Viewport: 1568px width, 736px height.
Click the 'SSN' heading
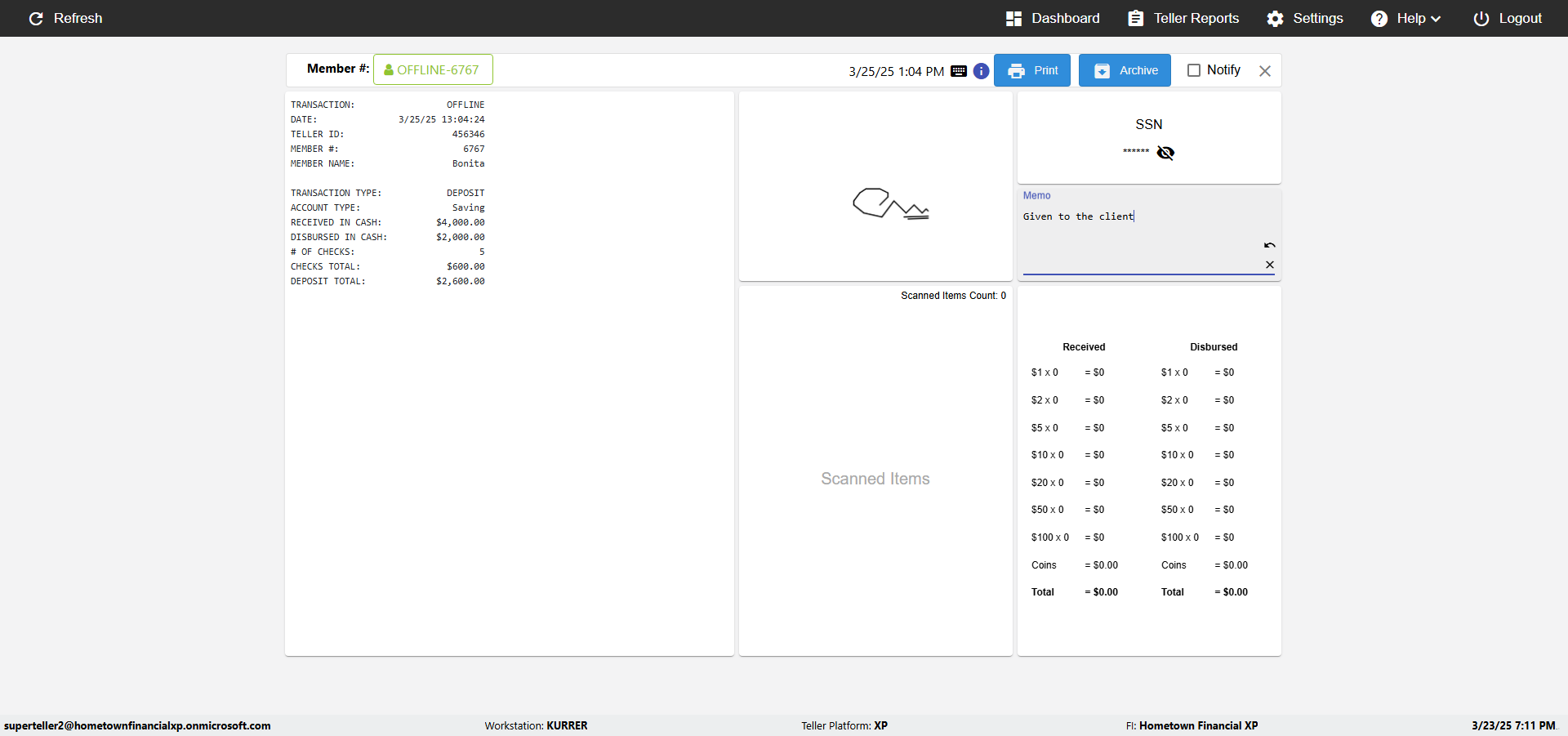point(1149,124)
